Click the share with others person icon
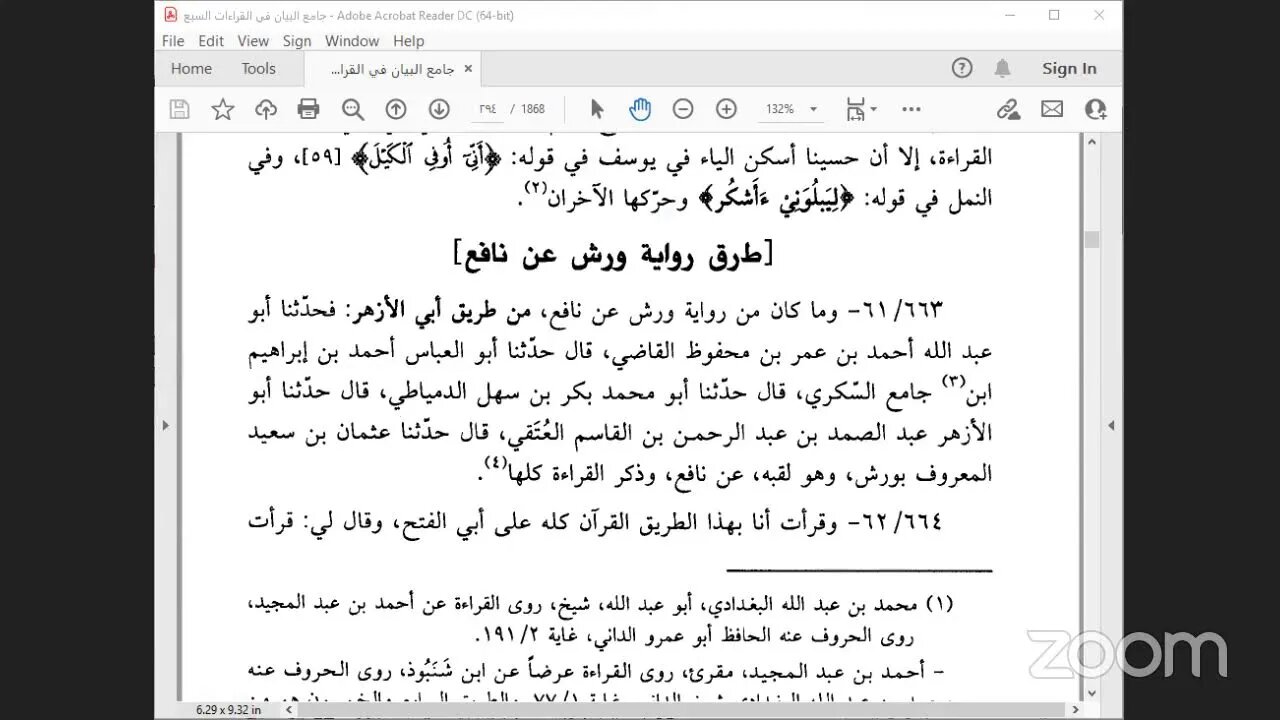The image size is (1280, 720). click(1096, 109)
